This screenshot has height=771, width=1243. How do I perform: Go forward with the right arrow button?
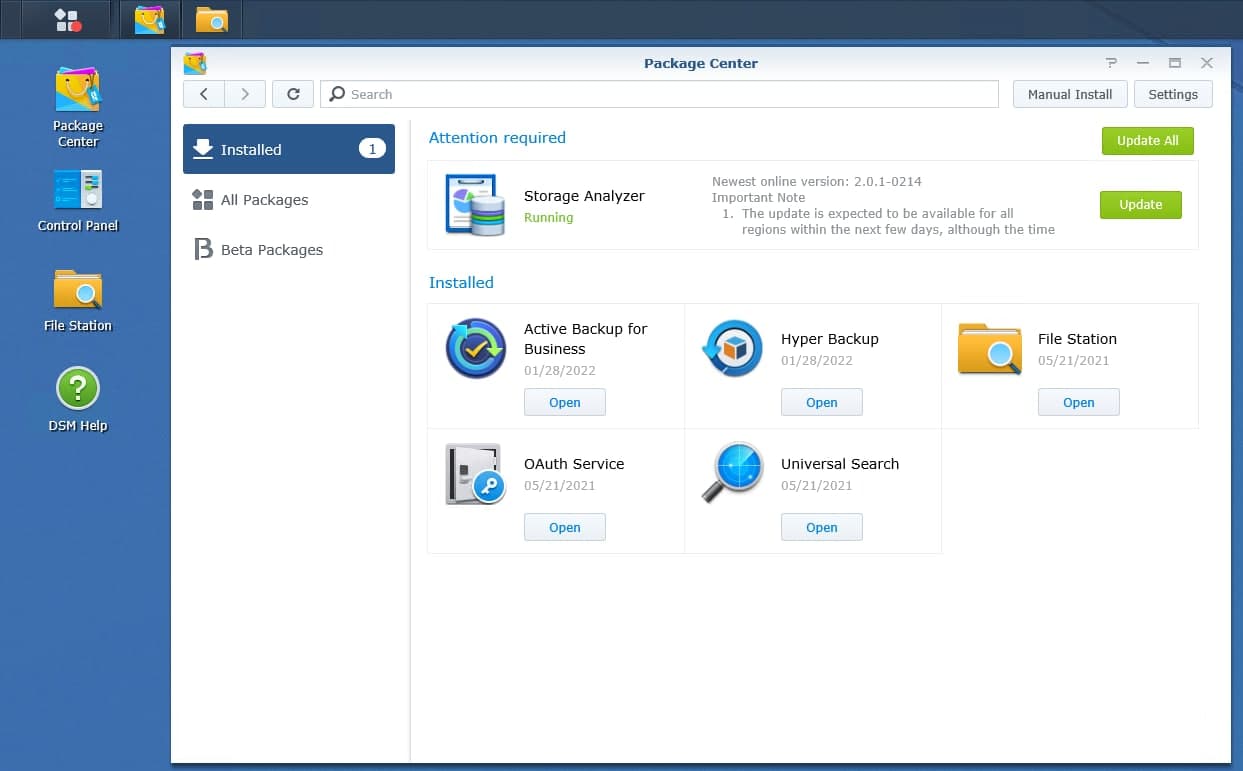pyautogui.click(x=245, y=94)
